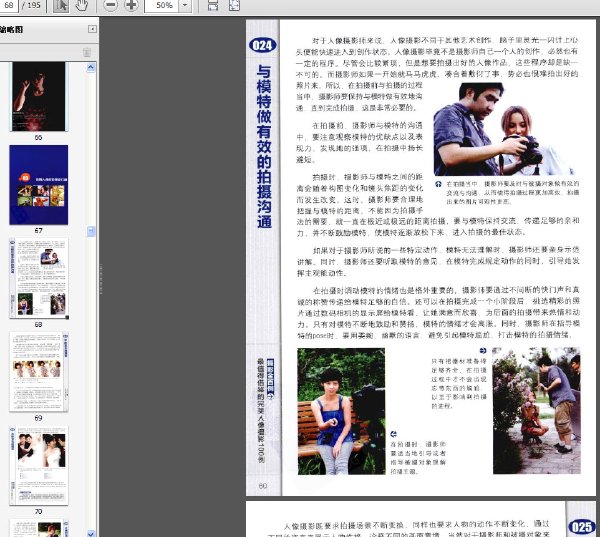This screenshot has height=537, width=600.
Task: Zoom out with the minus button
Action: coord(110,5)
